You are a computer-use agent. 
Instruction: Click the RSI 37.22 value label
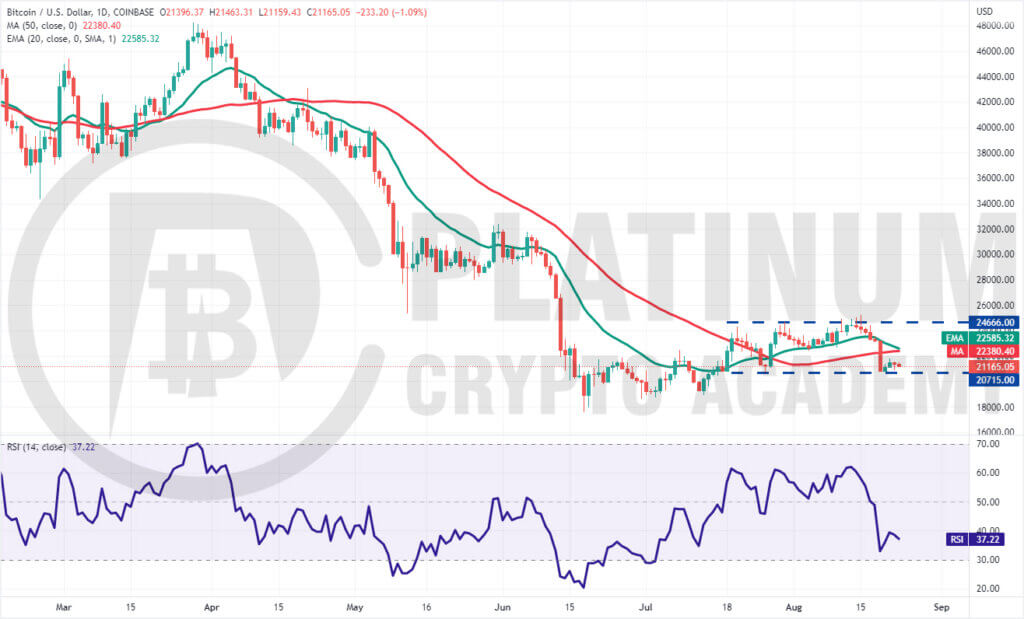(974, 539)
